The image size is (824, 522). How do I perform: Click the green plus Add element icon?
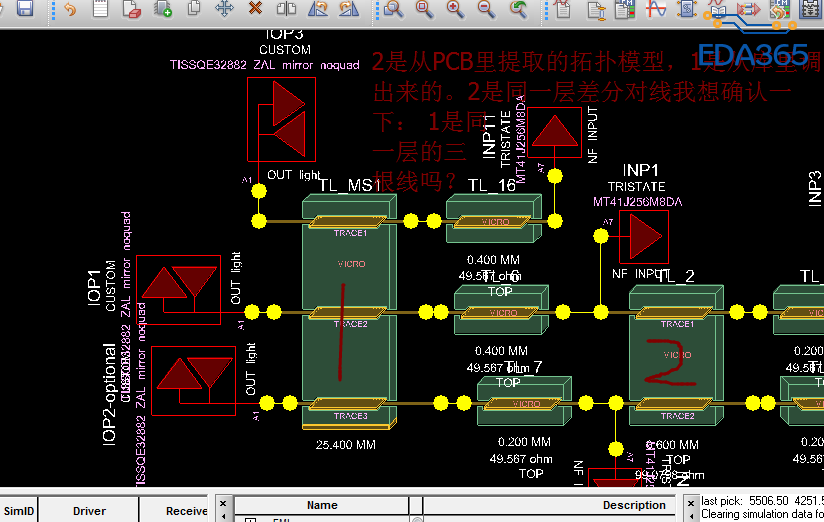pos(164,9)
